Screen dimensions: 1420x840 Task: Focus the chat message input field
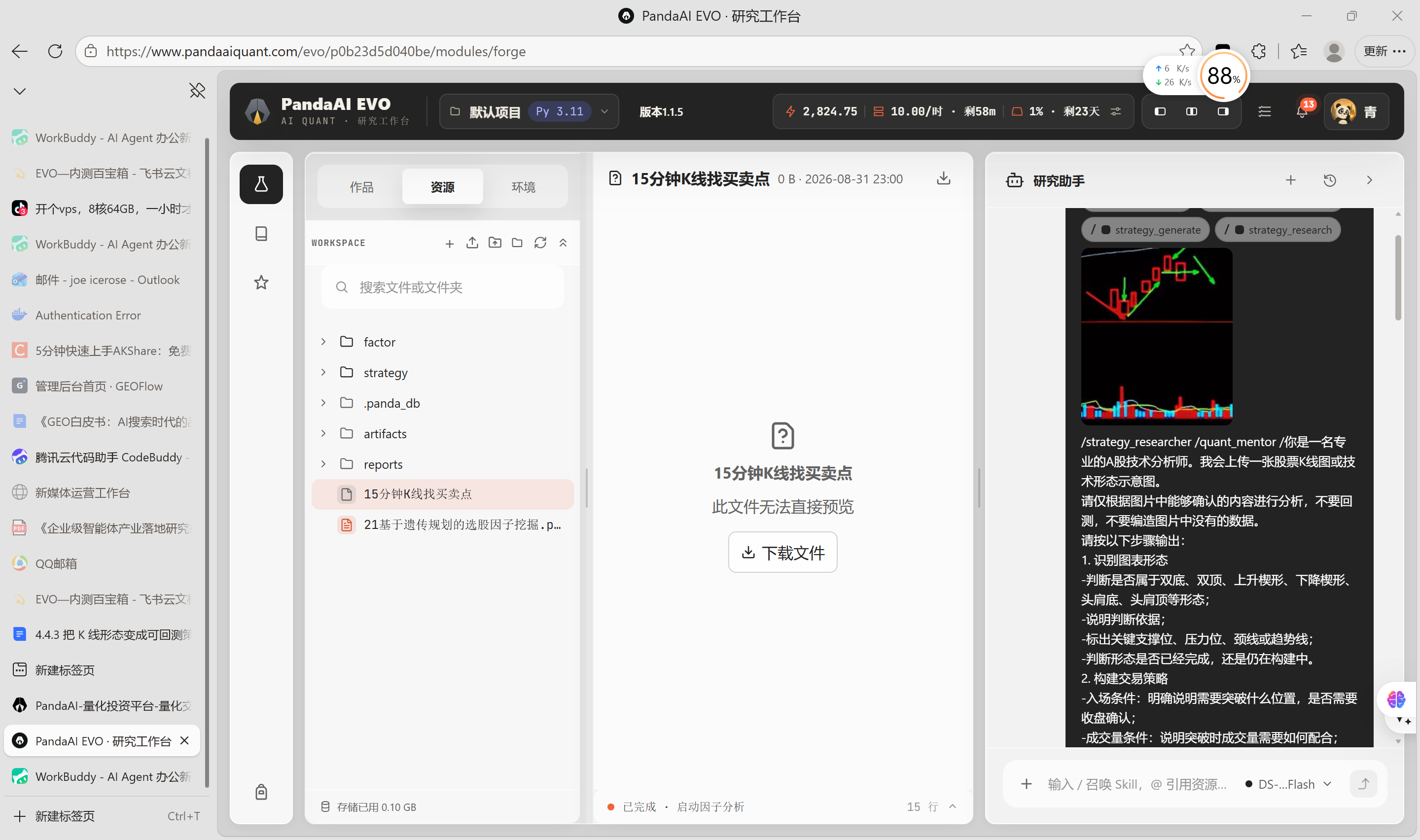(1137, 784)
